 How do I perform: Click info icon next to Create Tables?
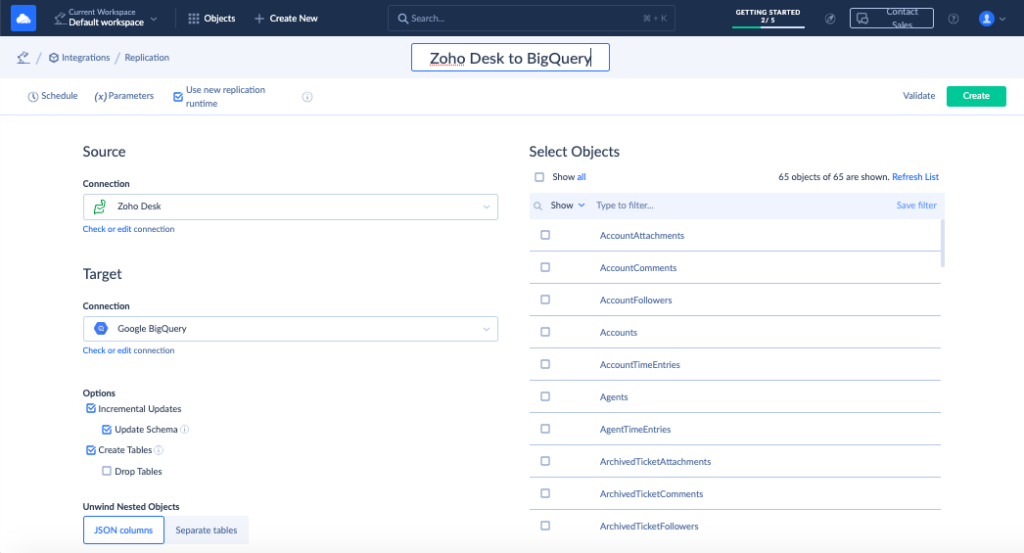point(159,450)
